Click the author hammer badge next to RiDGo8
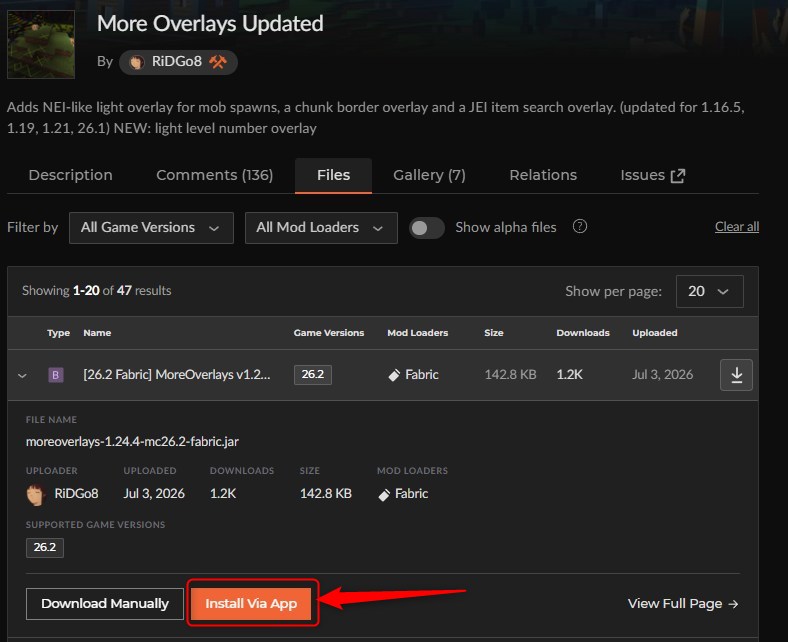Screen dimensions: 788x642 click(218, 62)
